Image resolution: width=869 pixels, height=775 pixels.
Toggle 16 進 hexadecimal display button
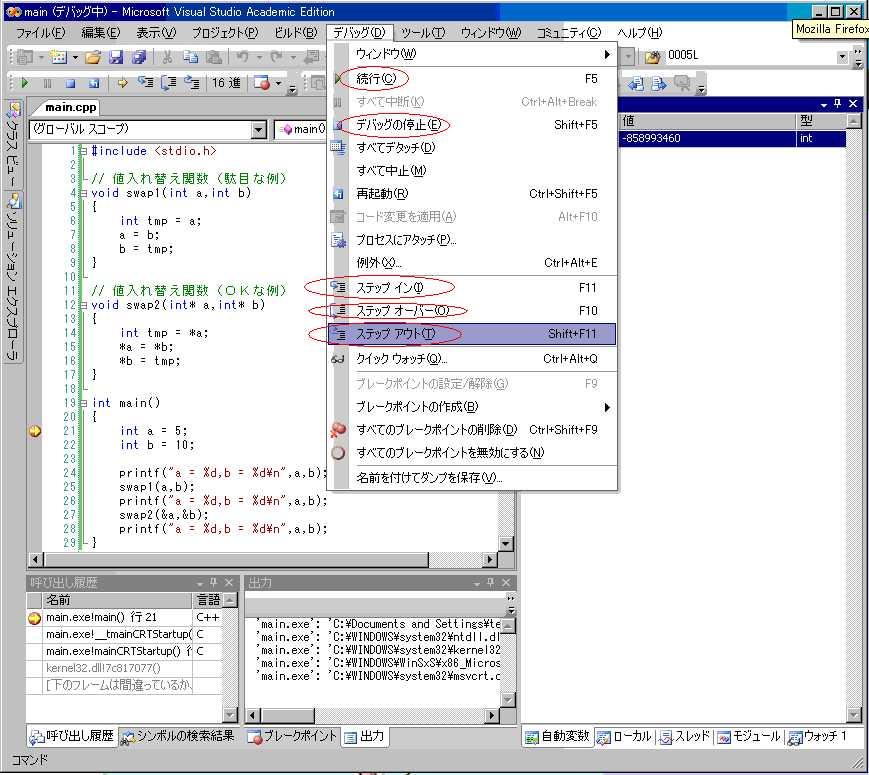[x=227, y=83]
